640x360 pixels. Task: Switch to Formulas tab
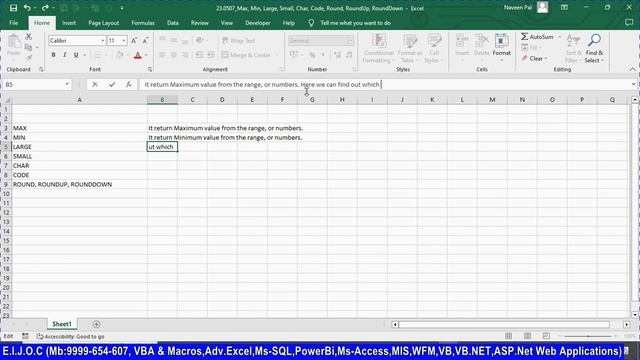coord(143,23)
